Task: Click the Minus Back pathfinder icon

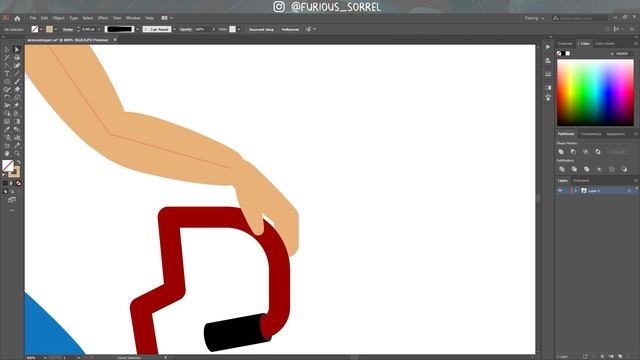Action: click(624, 169)
